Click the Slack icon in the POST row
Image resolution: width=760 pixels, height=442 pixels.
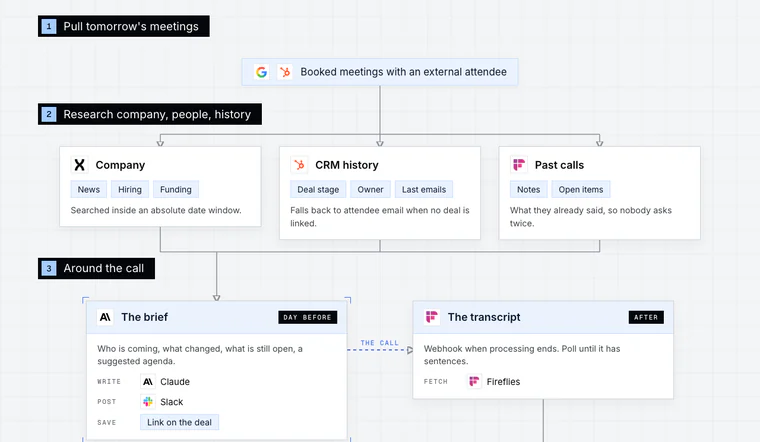(x=148, y=402)
